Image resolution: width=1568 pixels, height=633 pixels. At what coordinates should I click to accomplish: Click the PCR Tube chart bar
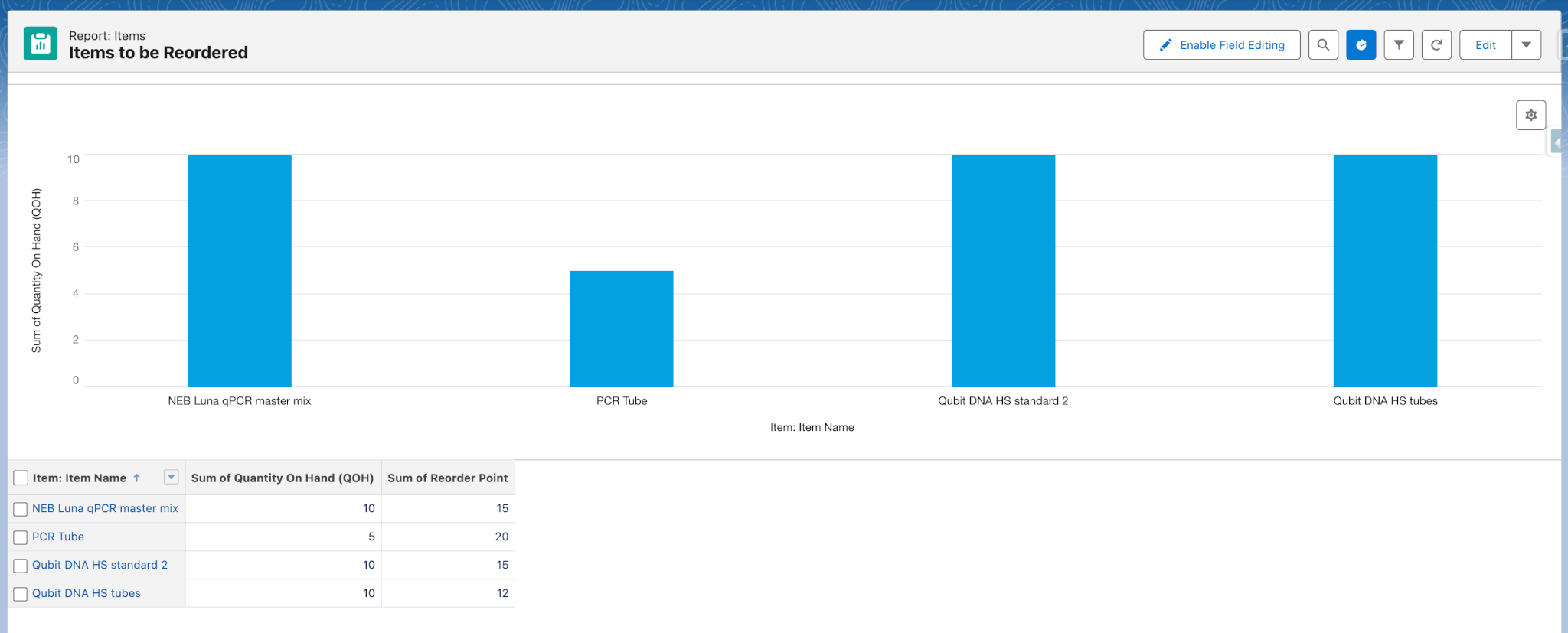point(622,328)
